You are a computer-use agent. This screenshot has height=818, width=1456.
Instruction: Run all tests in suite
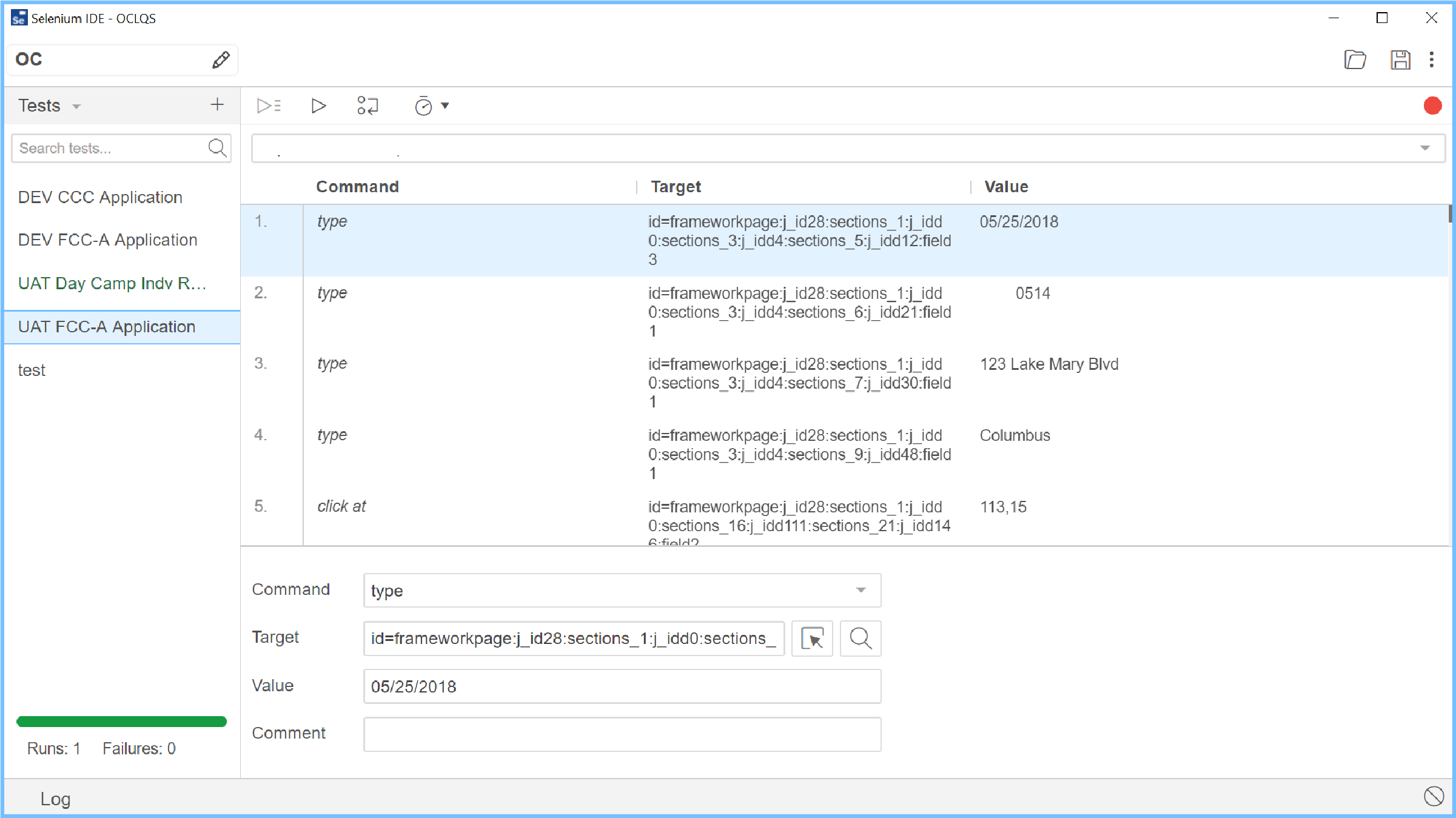pos(269,106)
